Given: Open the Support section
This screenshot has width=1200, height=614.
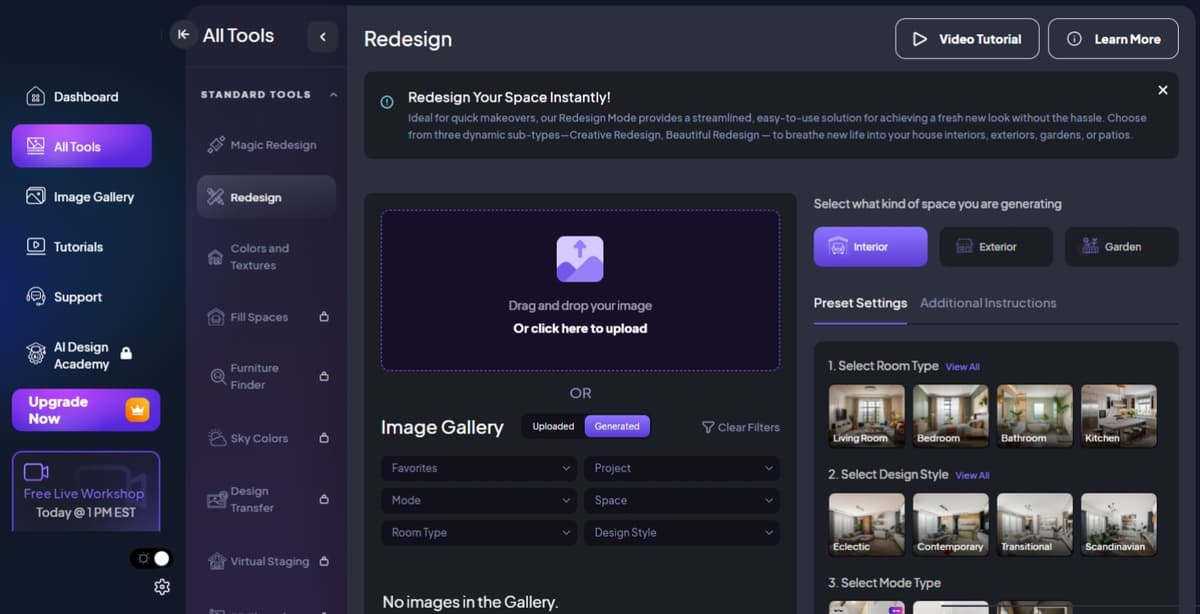Looking at the screenshot, I should point(82,297).
